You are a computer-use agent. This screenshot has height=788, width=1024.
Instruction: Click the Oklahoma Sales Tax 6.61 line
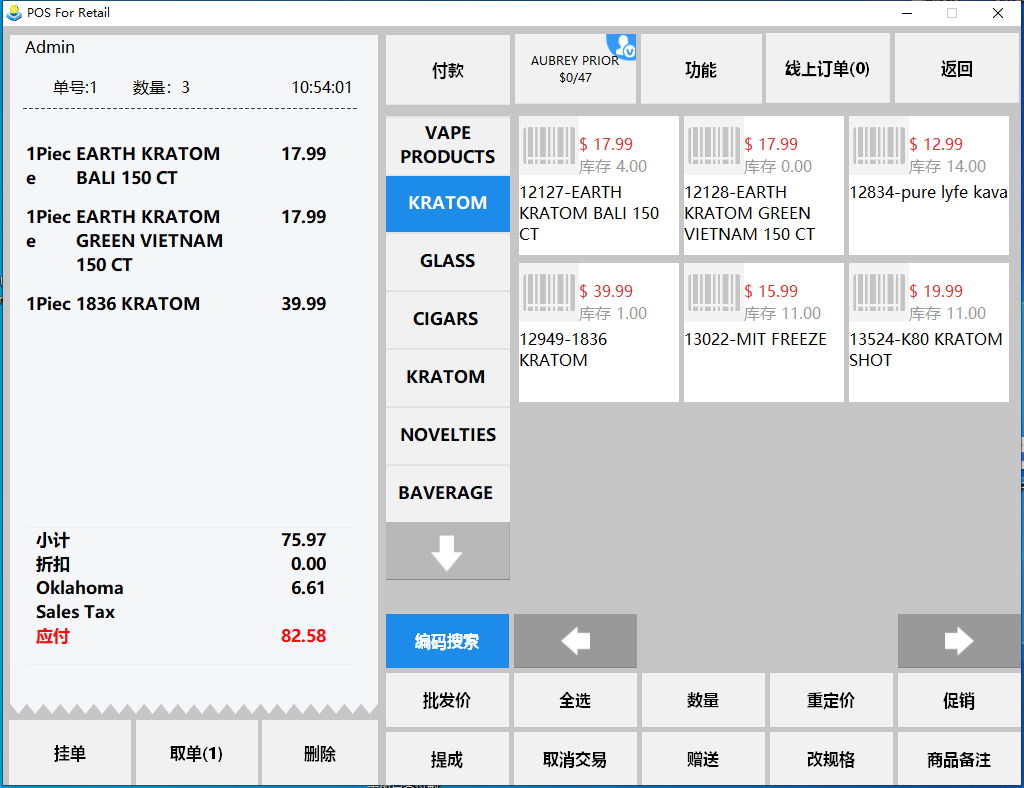click(x=181, y=599)
